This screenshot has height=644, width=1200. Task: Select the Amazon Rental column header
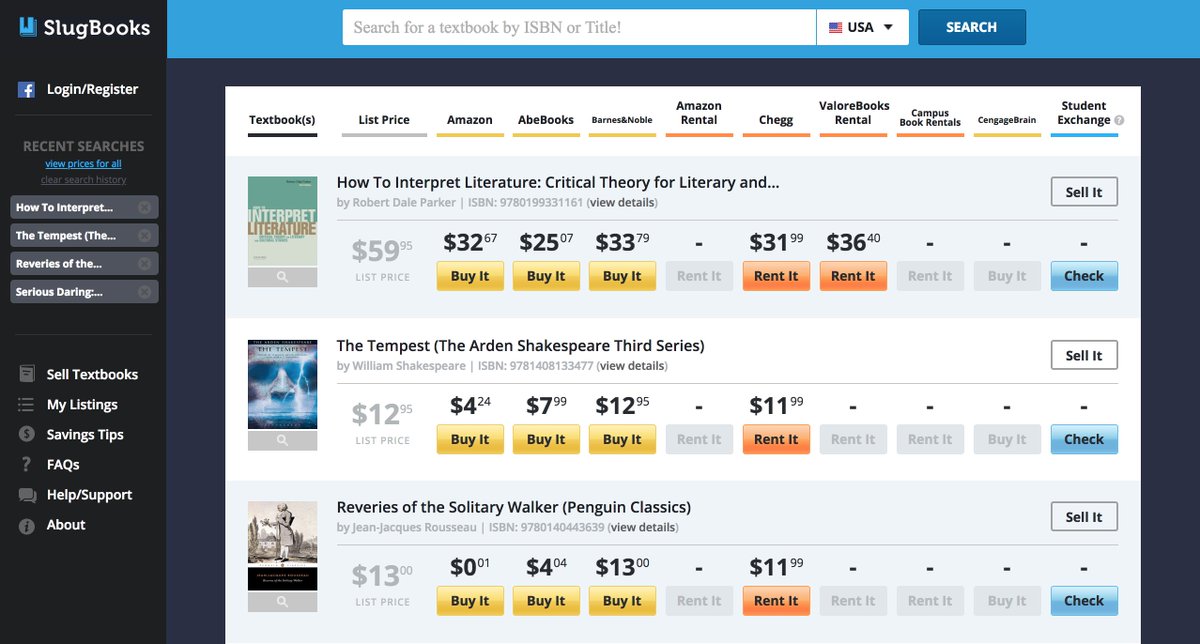(699, 114)
